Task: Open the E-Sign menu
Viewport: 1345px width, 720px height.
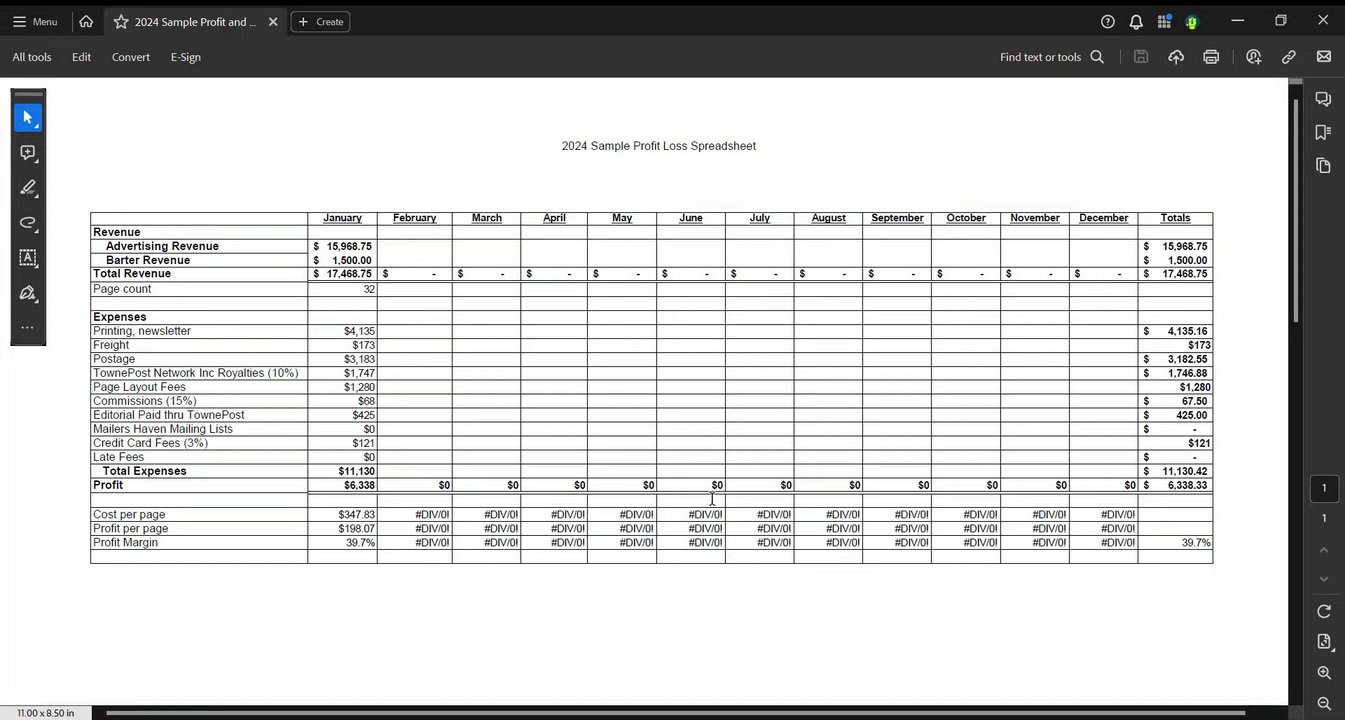Action: (x=186, y=57)
